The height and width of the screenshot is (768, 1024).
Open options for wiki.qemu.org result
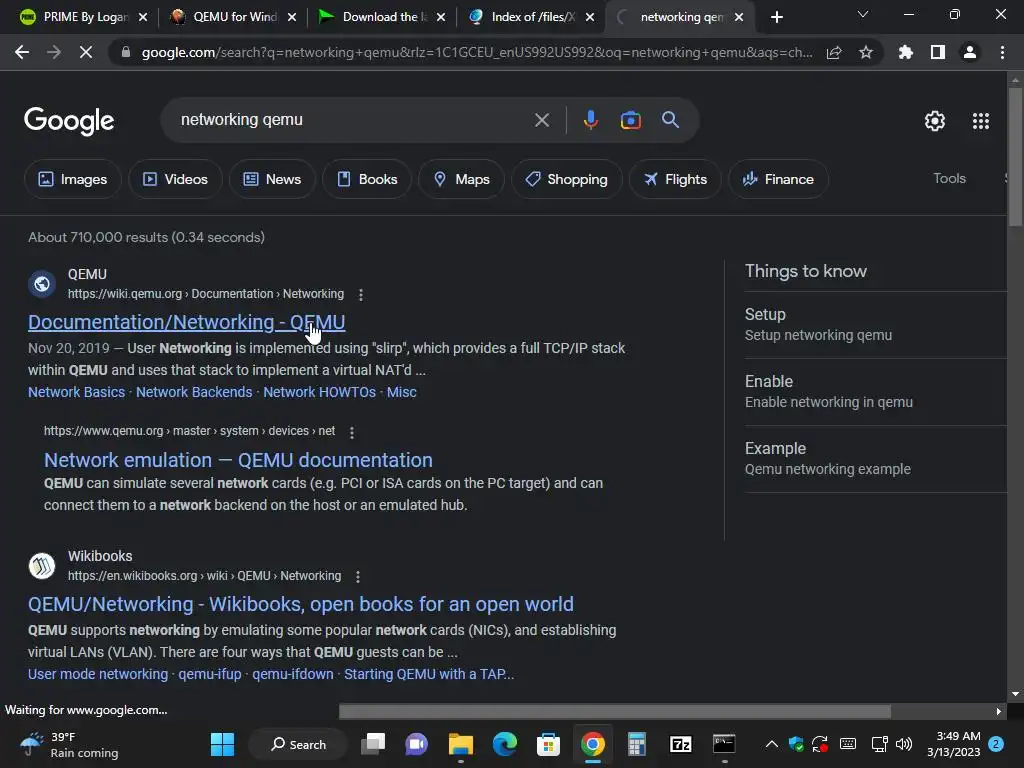[x=360, y=295]
